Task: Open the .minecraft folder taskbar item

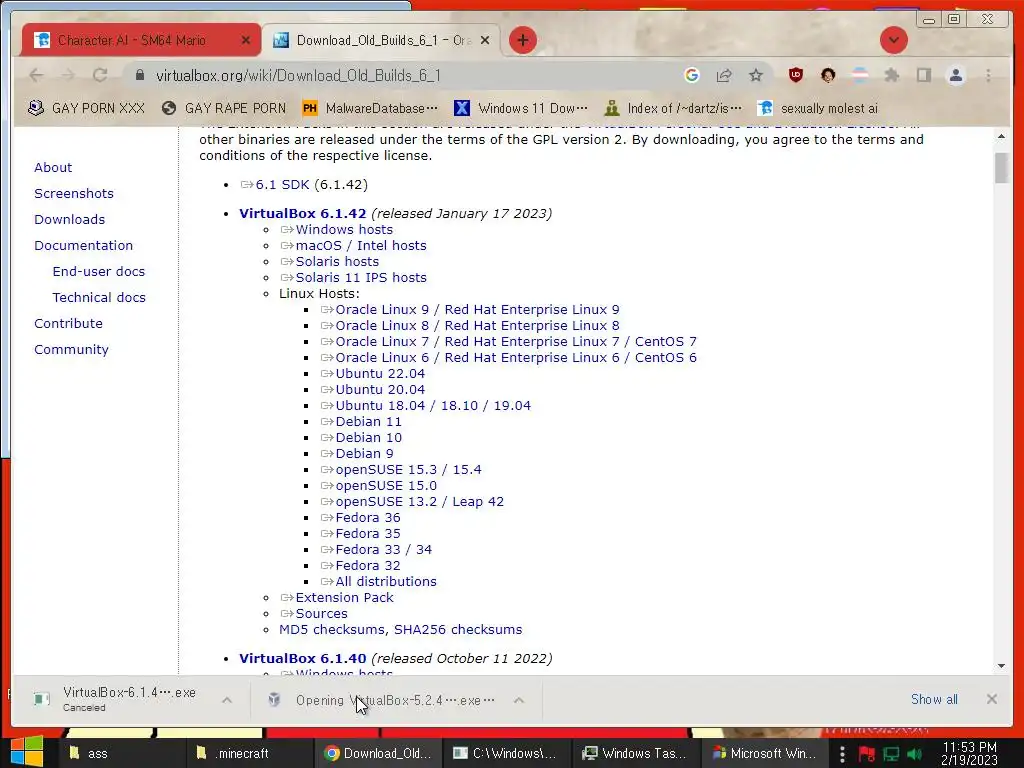Action: [x=250, y=753]
